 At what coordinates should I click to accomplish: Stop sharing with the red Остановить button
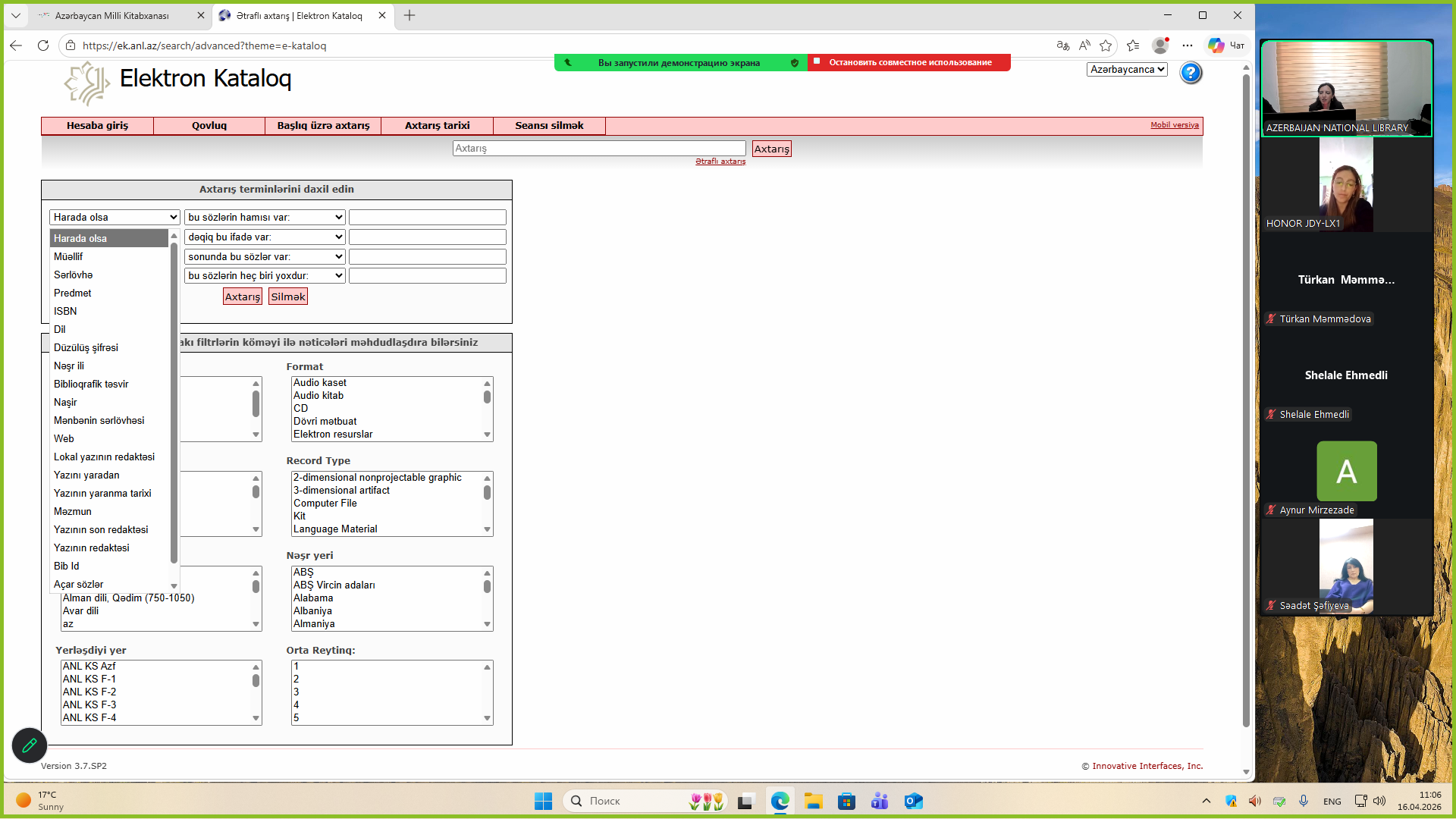[909, 63]
